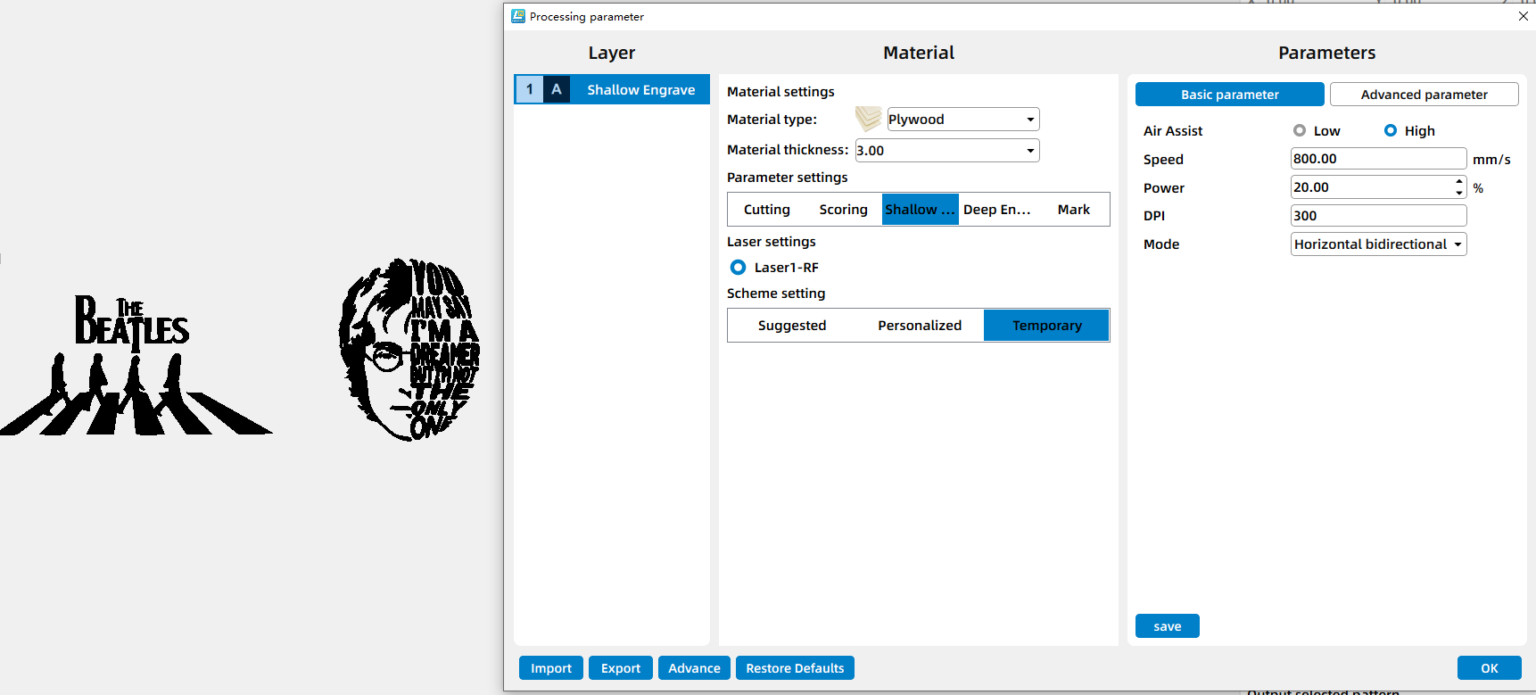Switch to the Scoring parameter setting
Image resolution: width=1536 pixels, height=695 pixels.
click(843, 209)
